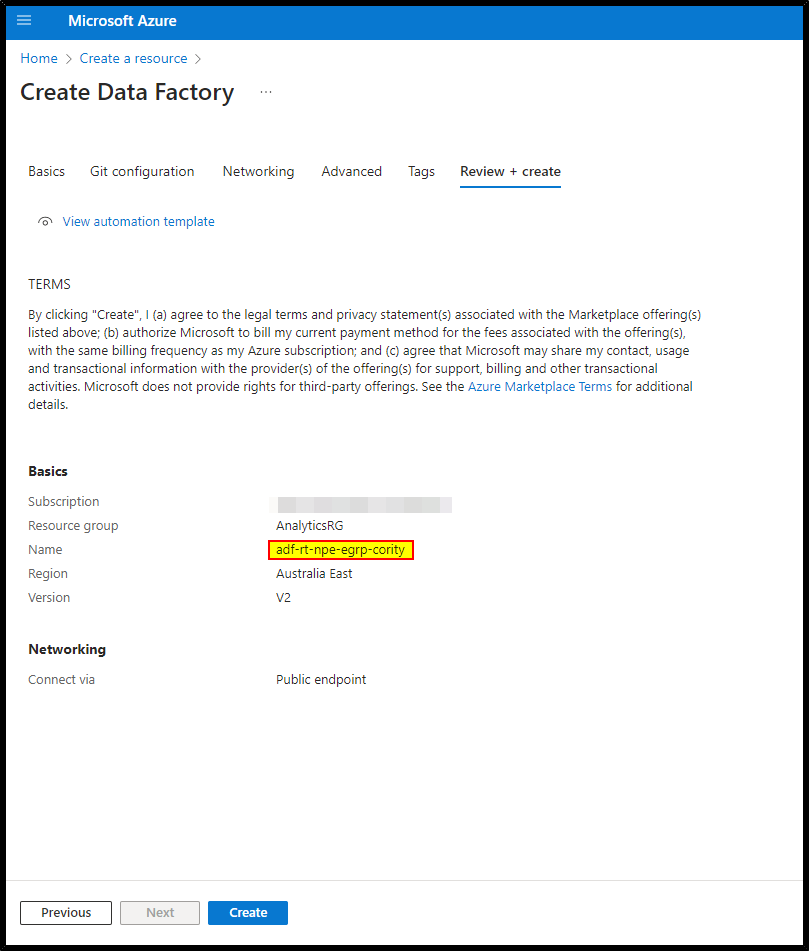Image resolution: width=809 pixels, height=951 pixels.
Task: Click Create to deploy the data factory
Action: pos(248,913)
